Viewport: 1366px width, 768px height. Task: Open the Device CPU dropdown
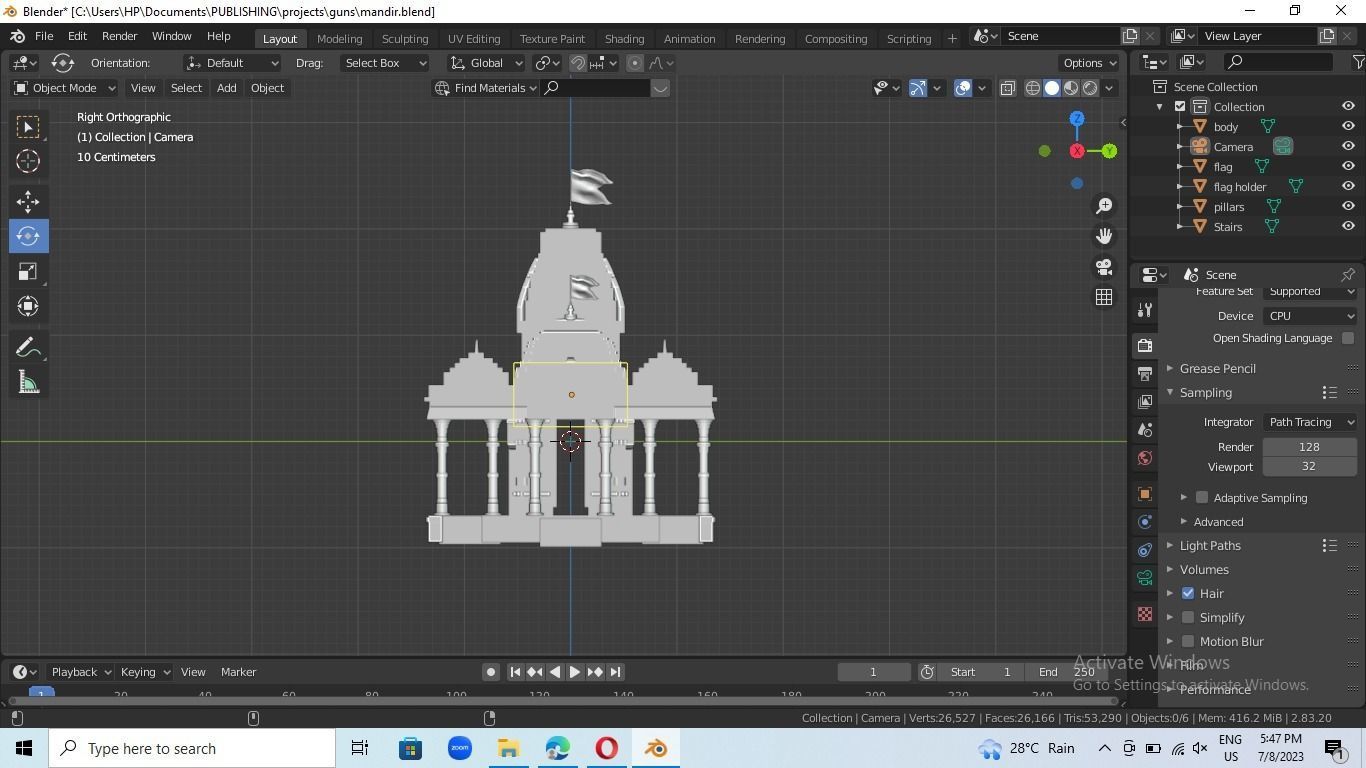(x=1310, y=316)
